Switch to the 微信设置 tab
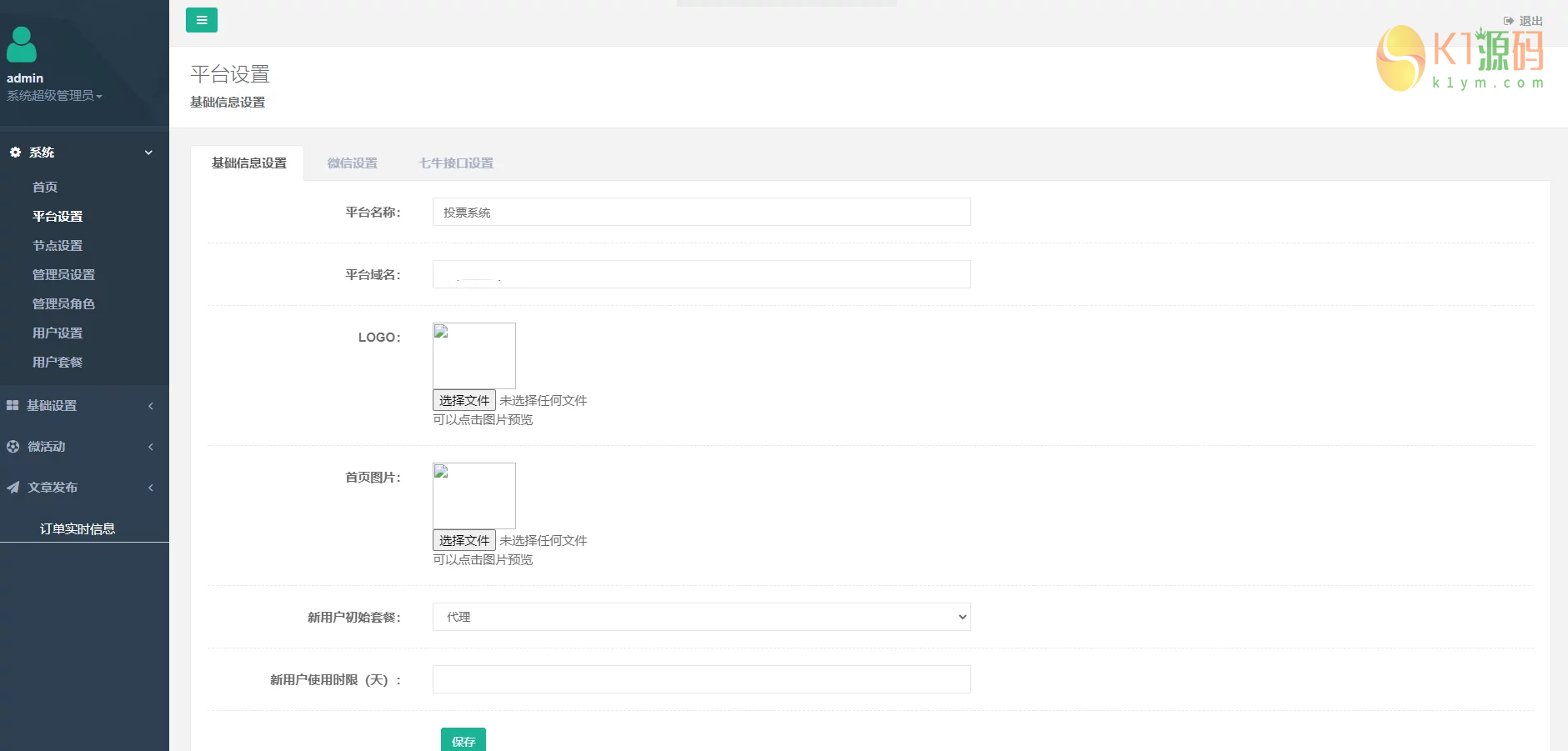This screenshot has height=751, width=1568. tap(353, 163)
